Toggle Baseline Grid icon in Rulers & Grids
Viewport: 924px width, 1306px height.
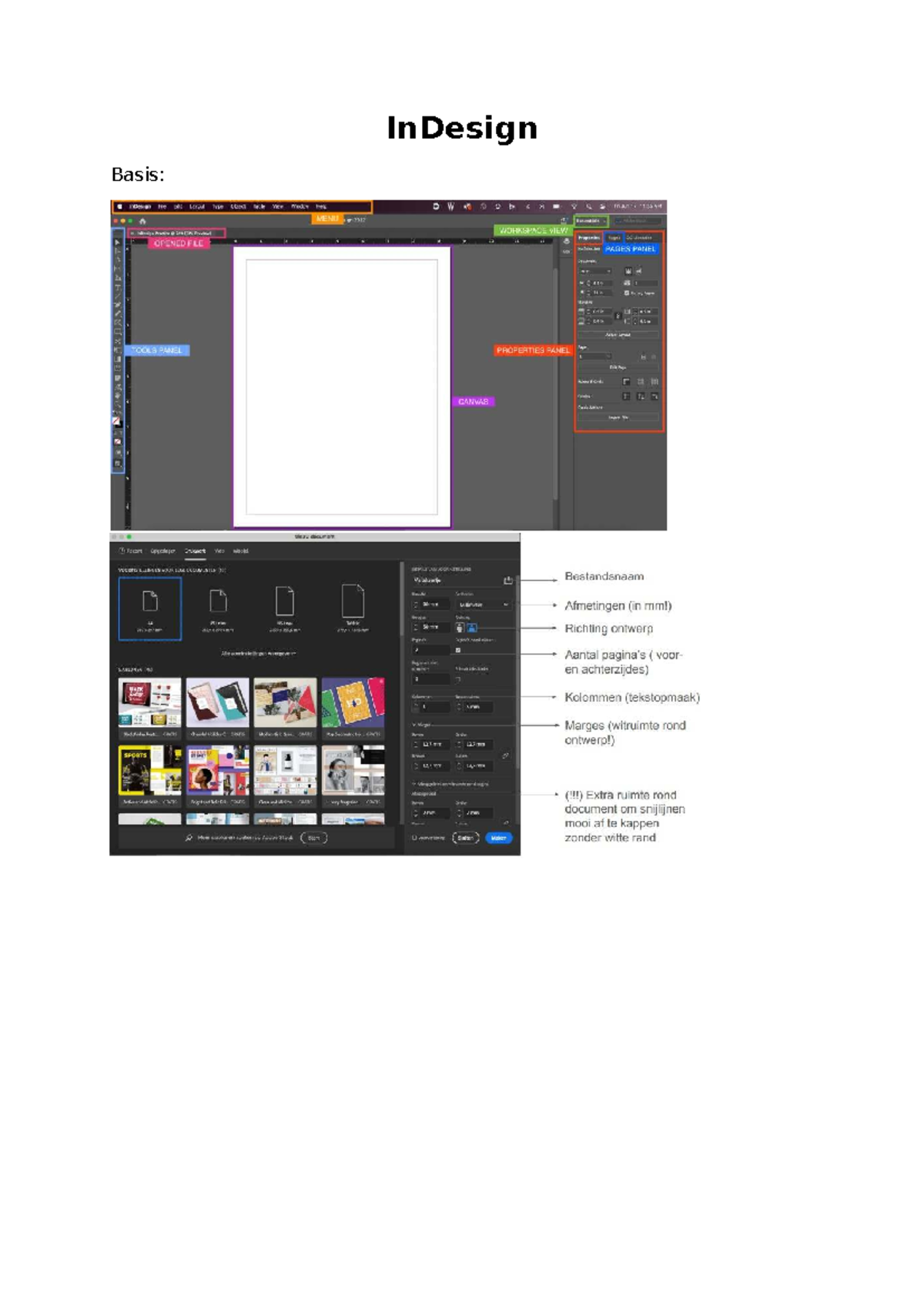tap(641, 382)
